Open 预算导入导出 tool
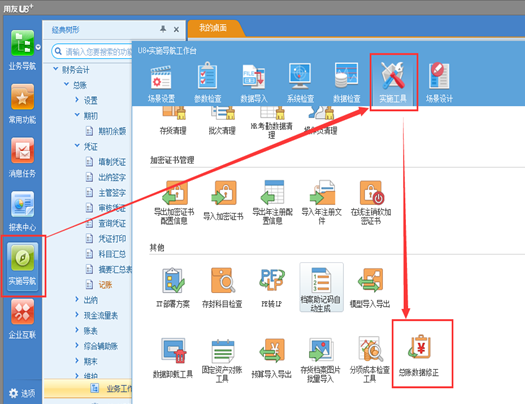This screenshot has height=404, width=525. click(272, 358)
